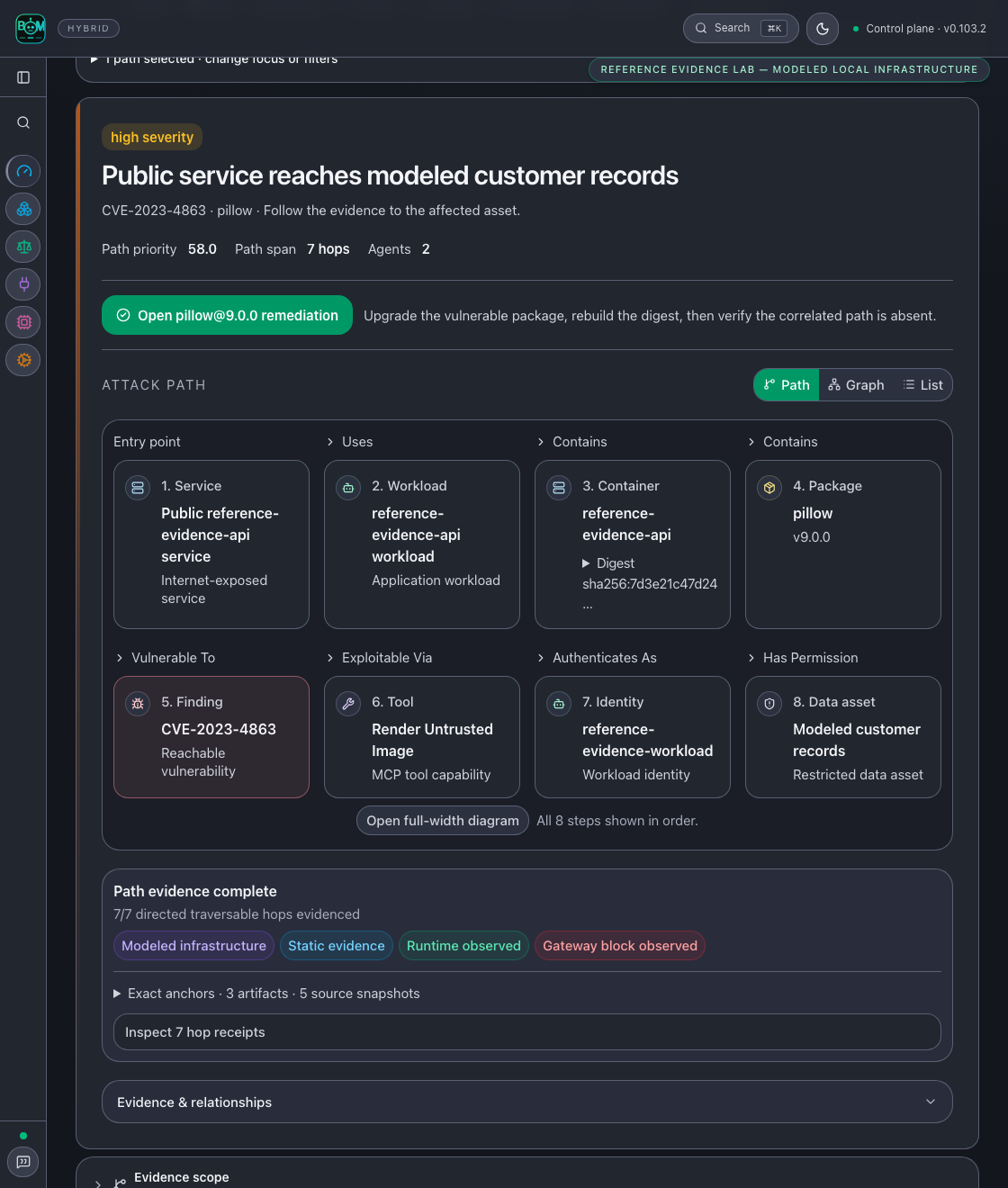Click Modeled infrastructure tag
Viewport: 1008px width, 1188px height.
(193, 946)
